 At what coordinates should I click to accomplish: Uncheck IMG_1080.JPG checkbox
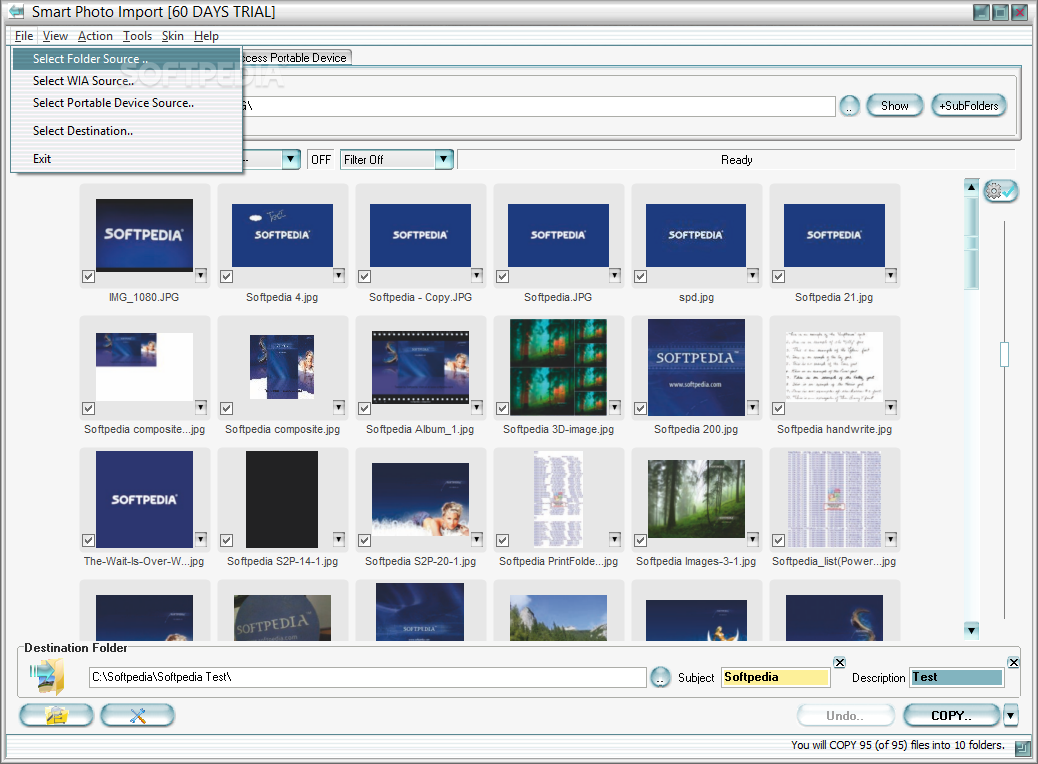coord(88,276)
